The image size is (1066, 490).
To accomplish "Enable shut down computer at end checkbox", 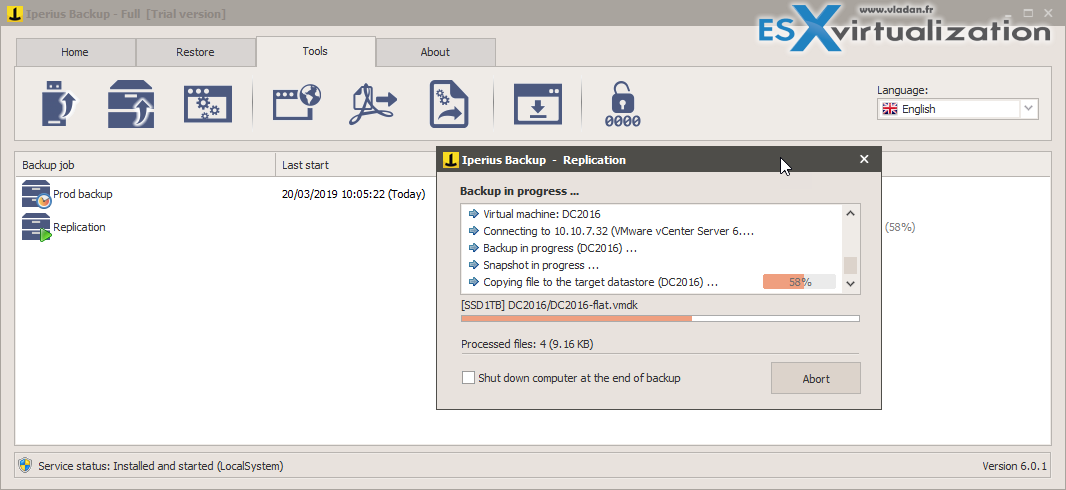I will (468, 378).
